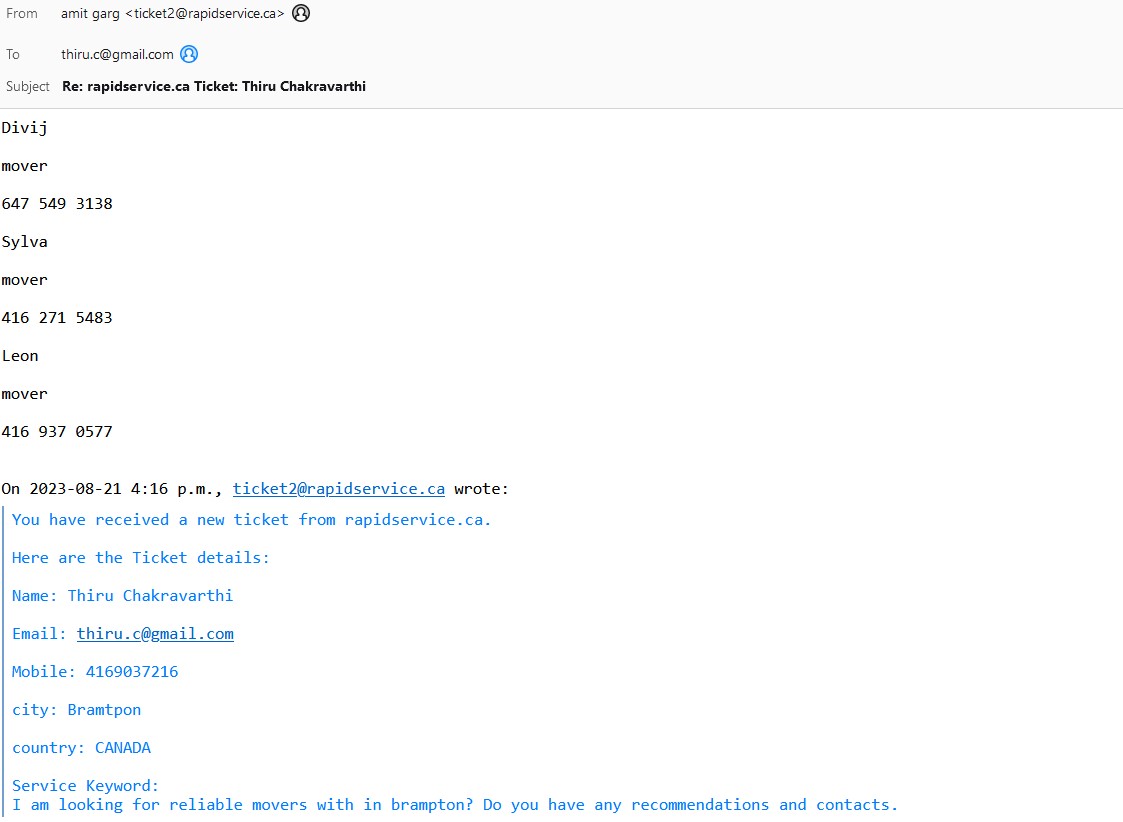Viewport: 1123px width, 822px height.
Task: Click the 'You have received a new ticket' line
Action: [251, 520]
